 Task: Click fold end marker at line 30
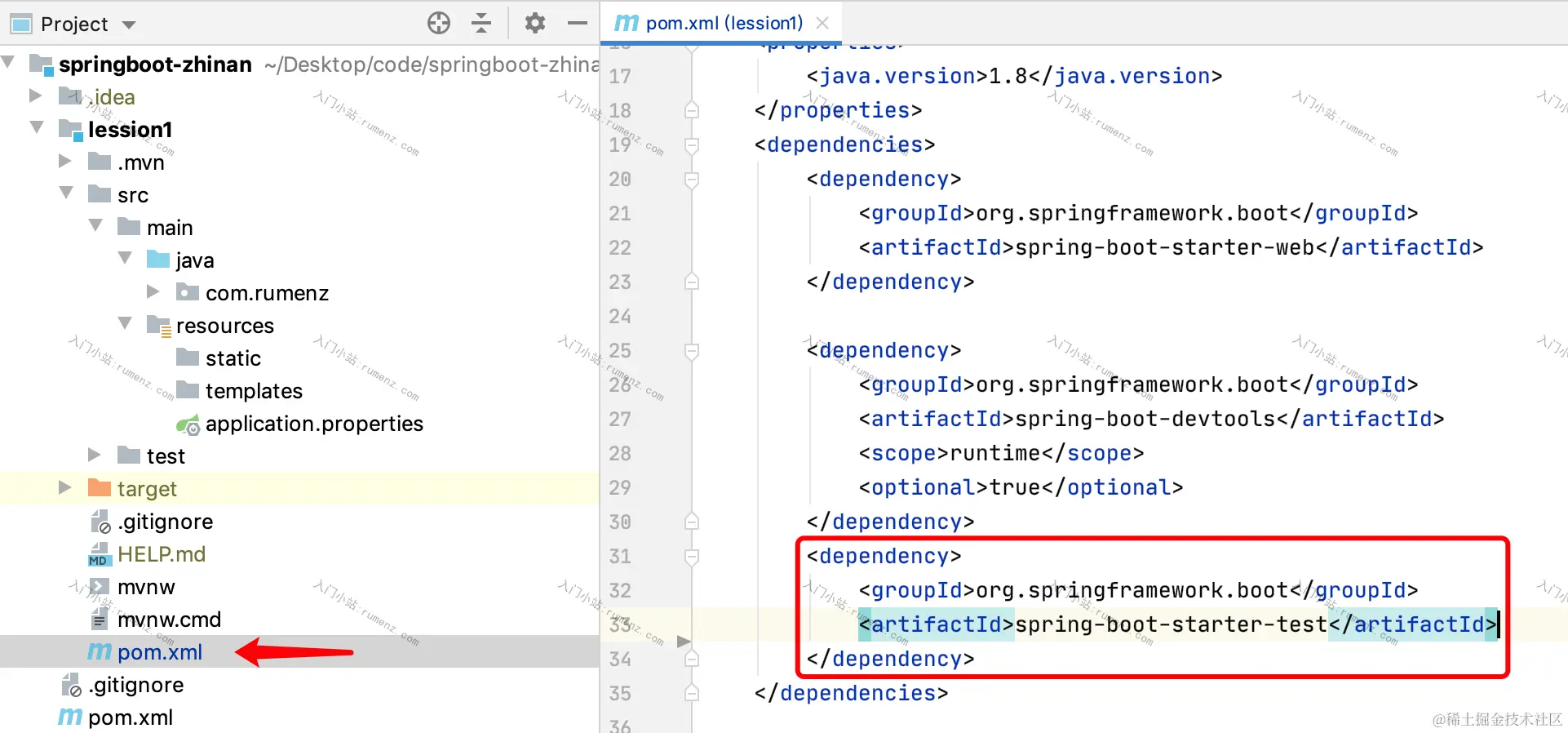pyautogui.click(x=692, y=522)
